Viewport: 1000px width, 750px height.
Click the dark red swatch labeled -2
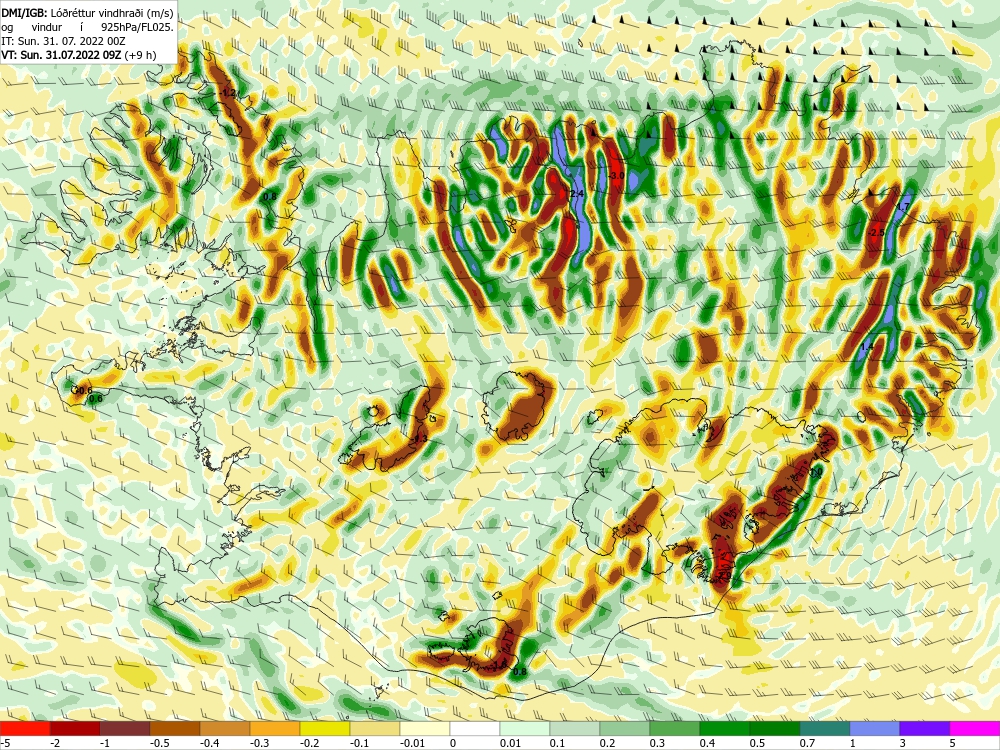(75, 728)
